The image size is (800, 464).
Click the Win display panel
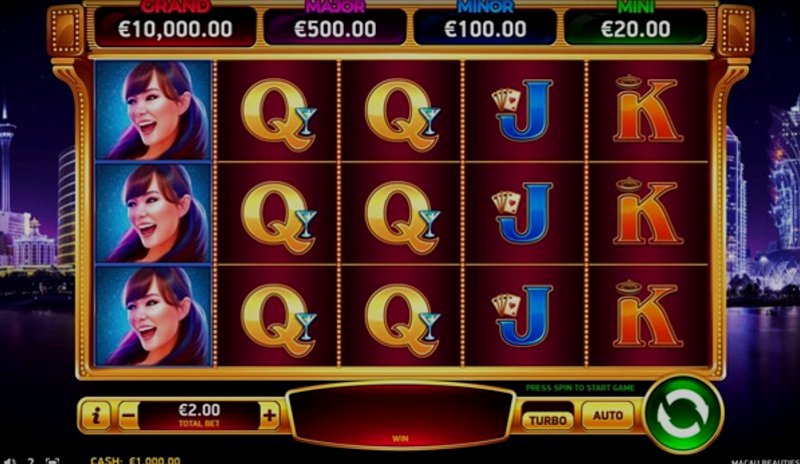(x=400, y=416)
